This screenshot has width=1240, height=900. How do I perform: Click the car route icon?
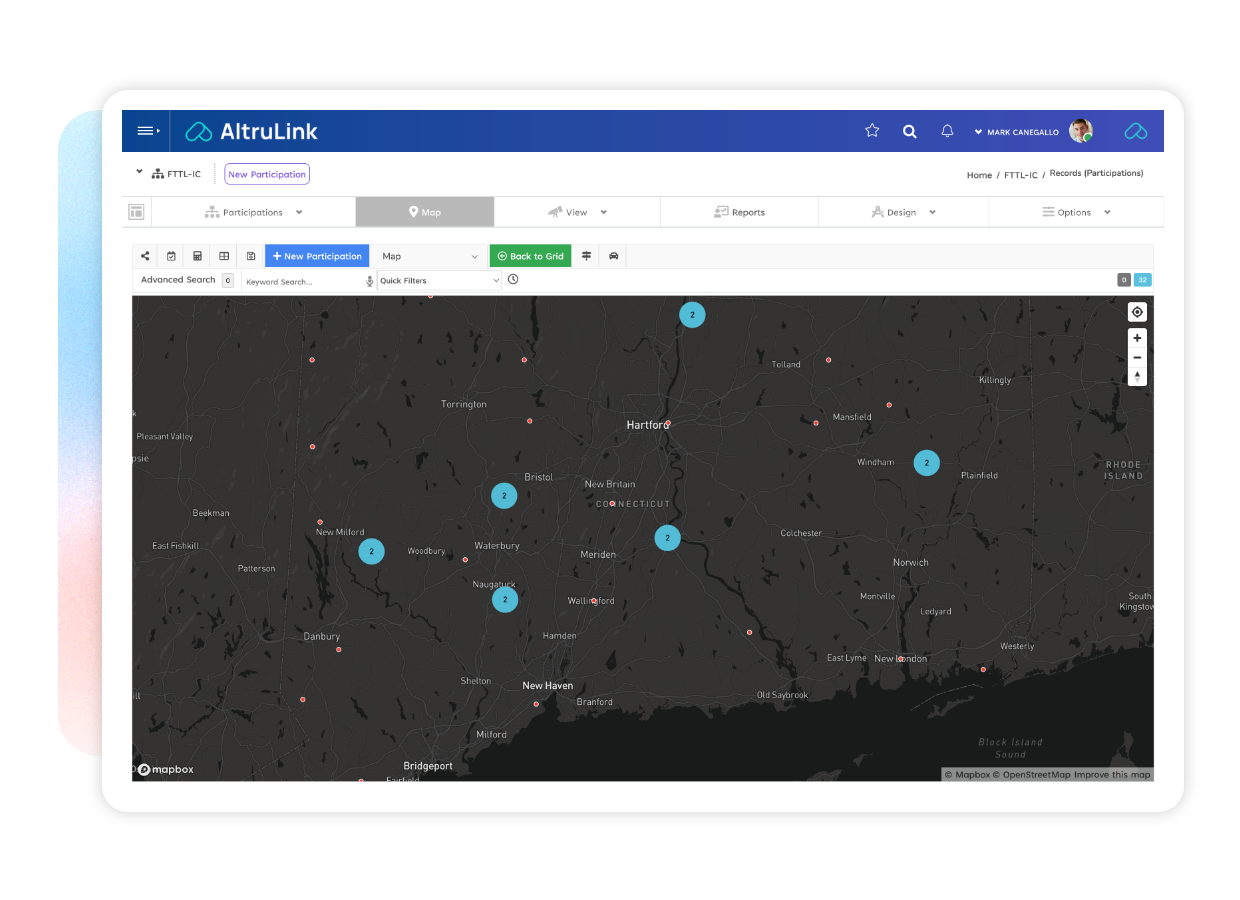click(x=614, y=256)
